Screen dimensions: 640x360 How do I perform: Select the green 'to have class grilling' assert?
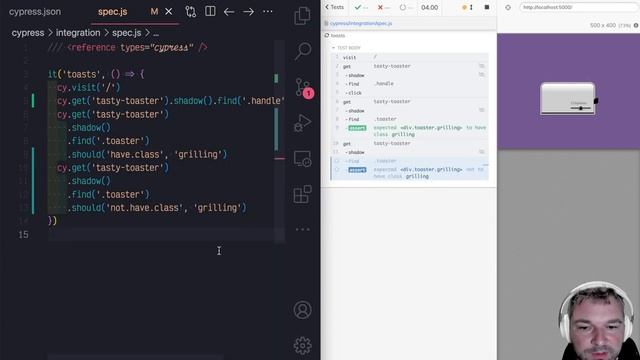tap(409, 131)
